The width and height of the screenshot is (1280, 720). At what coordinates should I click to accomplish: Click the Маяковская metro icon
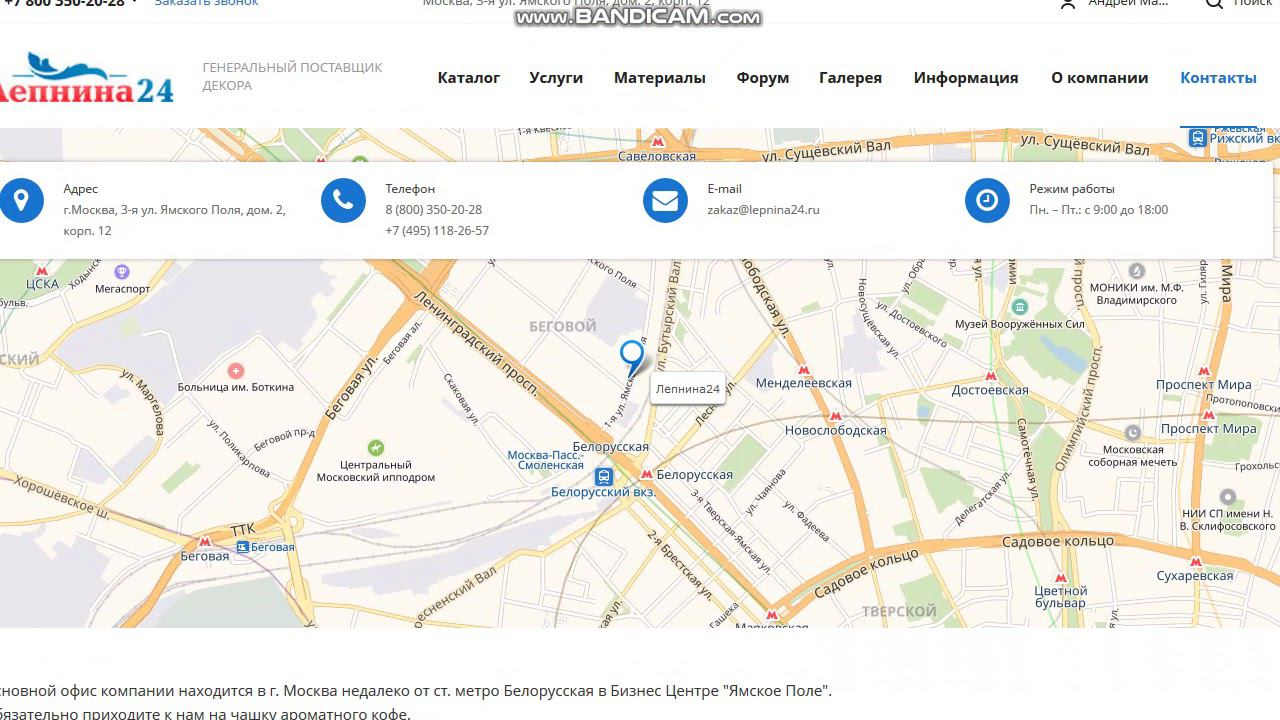(771, 615)
